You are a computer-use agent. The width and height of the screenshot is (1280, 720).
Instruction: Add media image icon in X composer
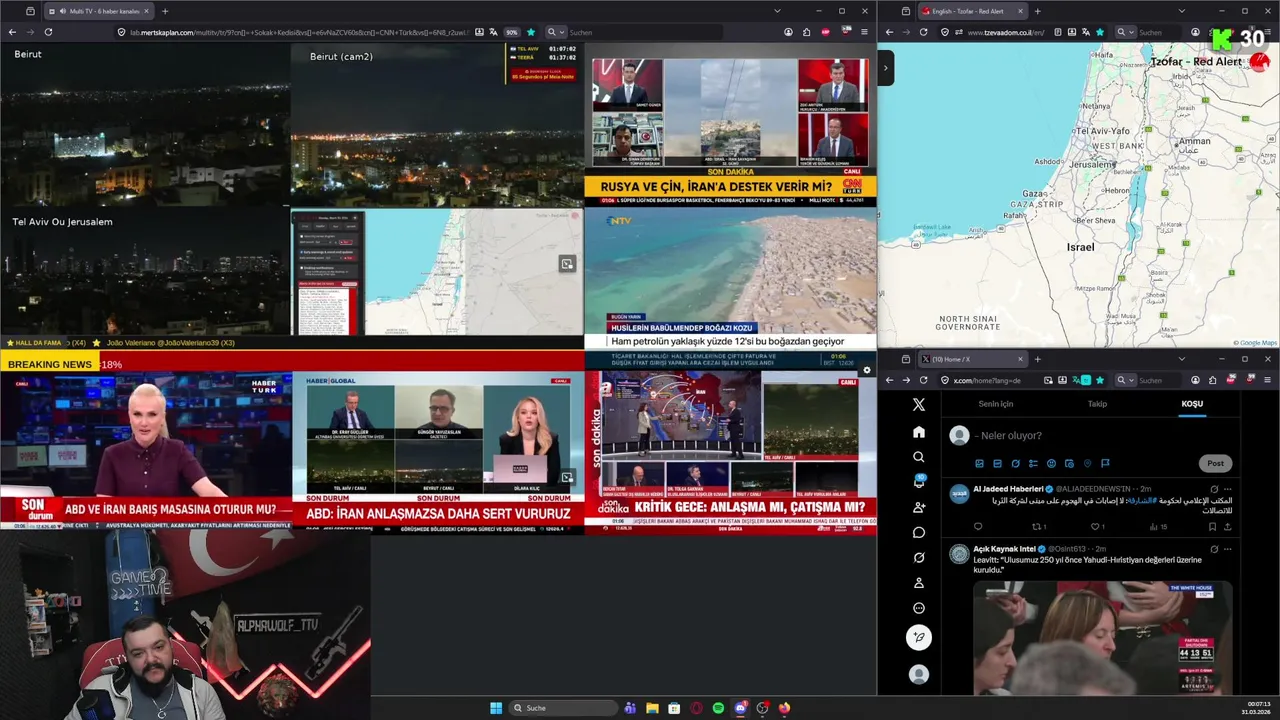pos(979,463)
